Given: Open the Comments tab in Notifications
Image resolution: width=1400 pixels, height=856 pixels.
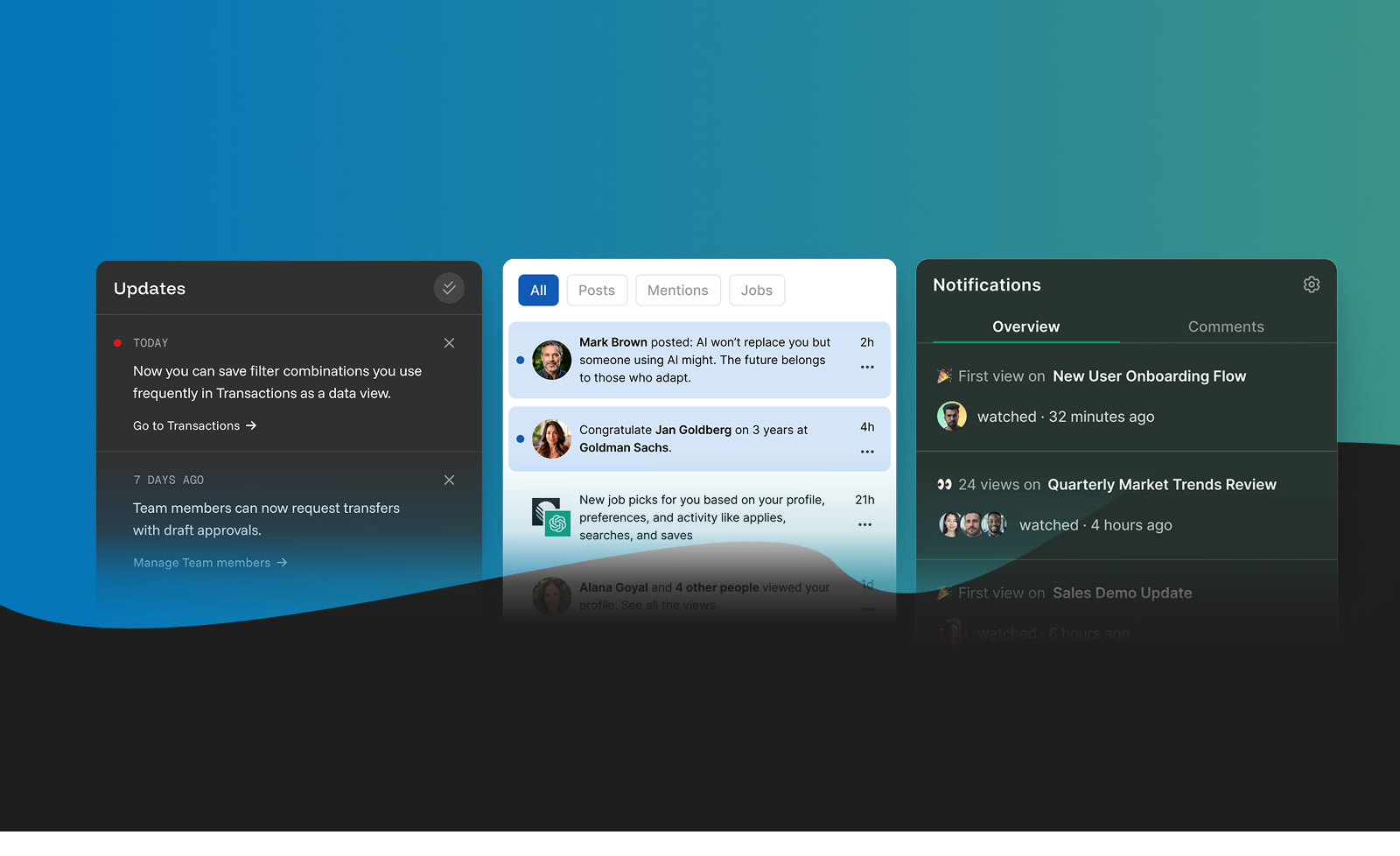Looking at the screenshot, I should tap(1225, 326).
